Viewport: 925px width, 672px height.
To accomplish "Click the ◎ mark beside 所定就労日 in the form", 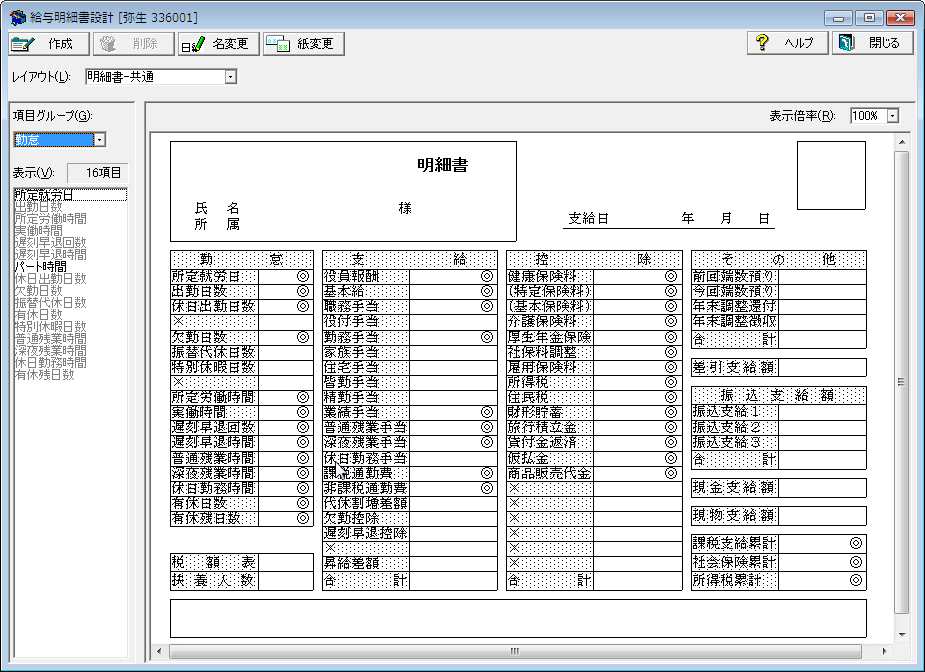I will [303, 276].
